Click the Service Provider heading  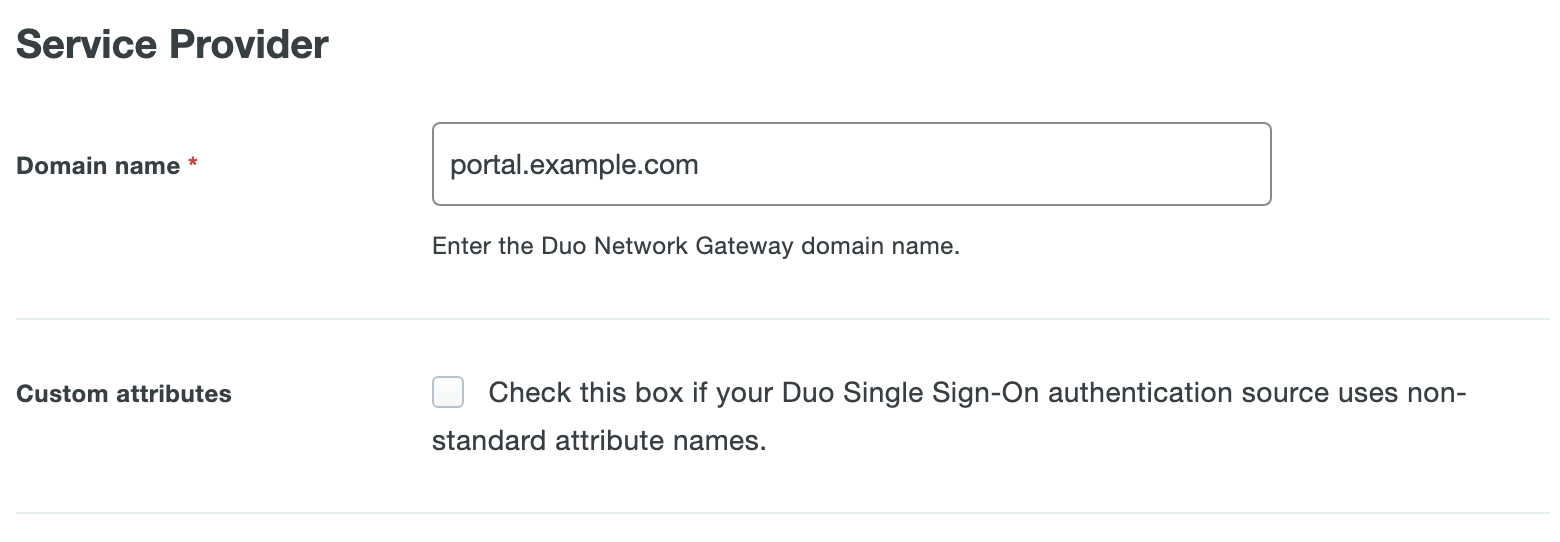(x=173, y=45)
